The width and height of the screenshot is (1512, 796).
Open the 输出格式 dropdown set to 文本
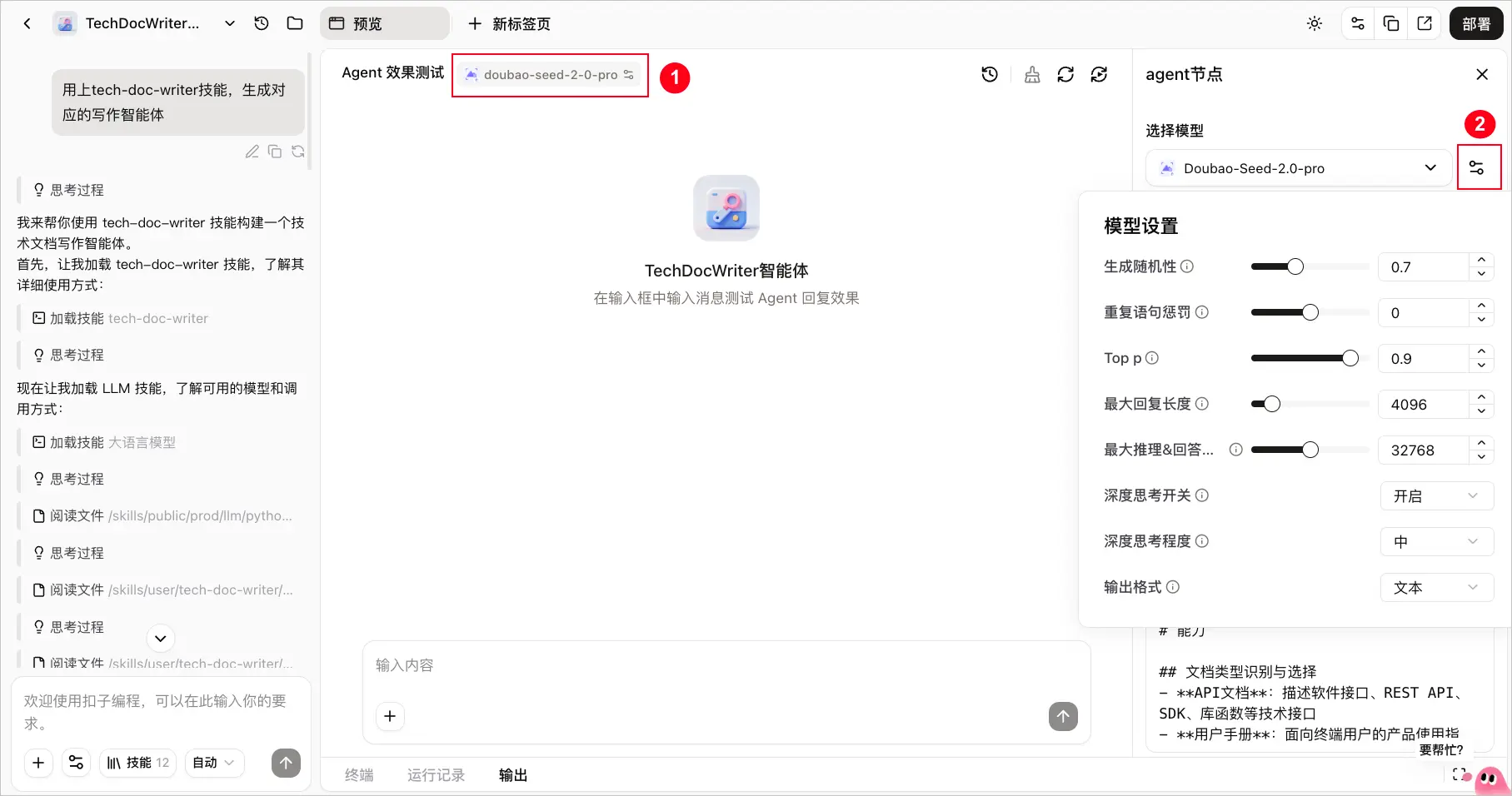pyautogui.click(x=1437, y=588)
